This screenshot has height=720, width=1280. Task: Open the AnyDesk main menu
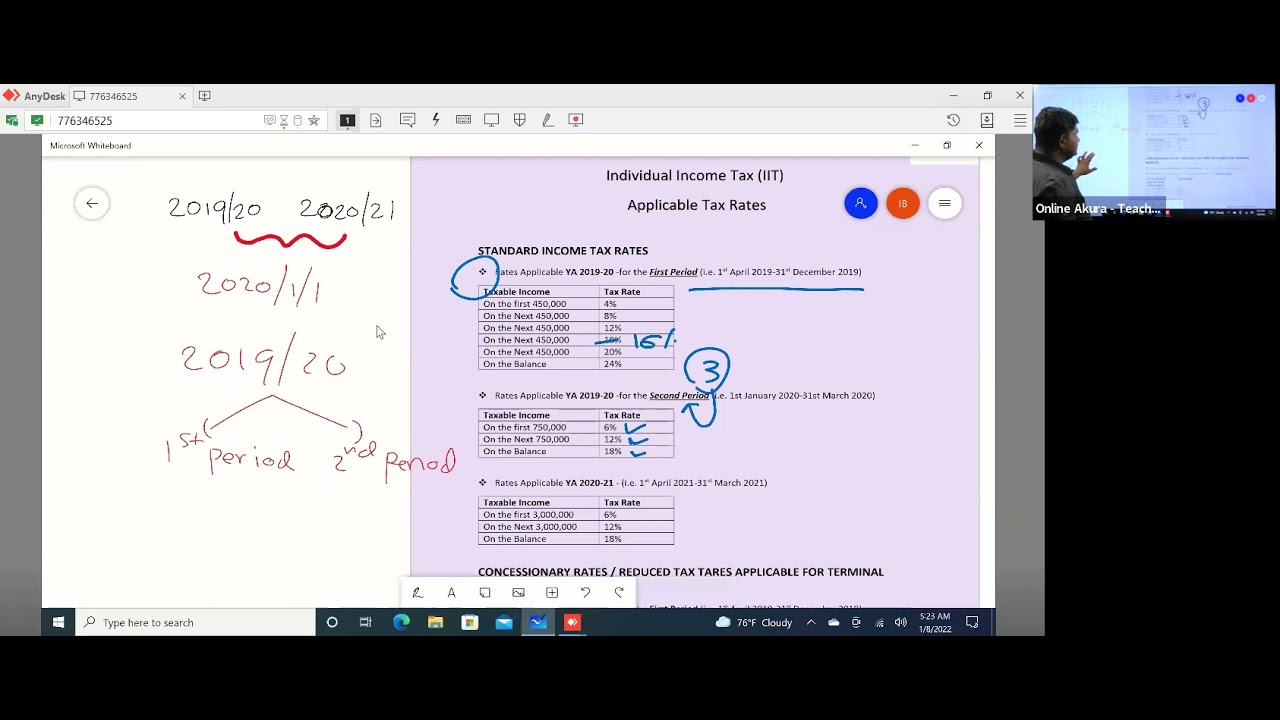click(1020, 120)
